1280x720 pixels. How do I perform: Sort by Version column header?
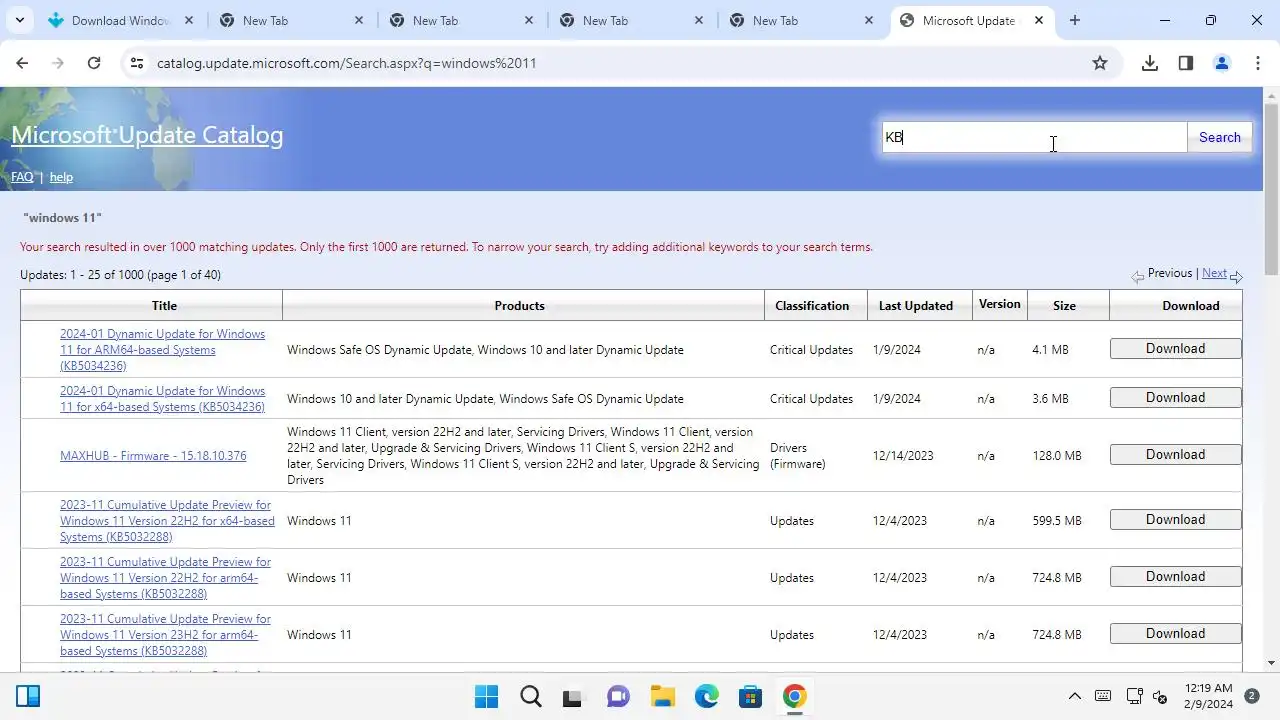[x=999, y=304]
